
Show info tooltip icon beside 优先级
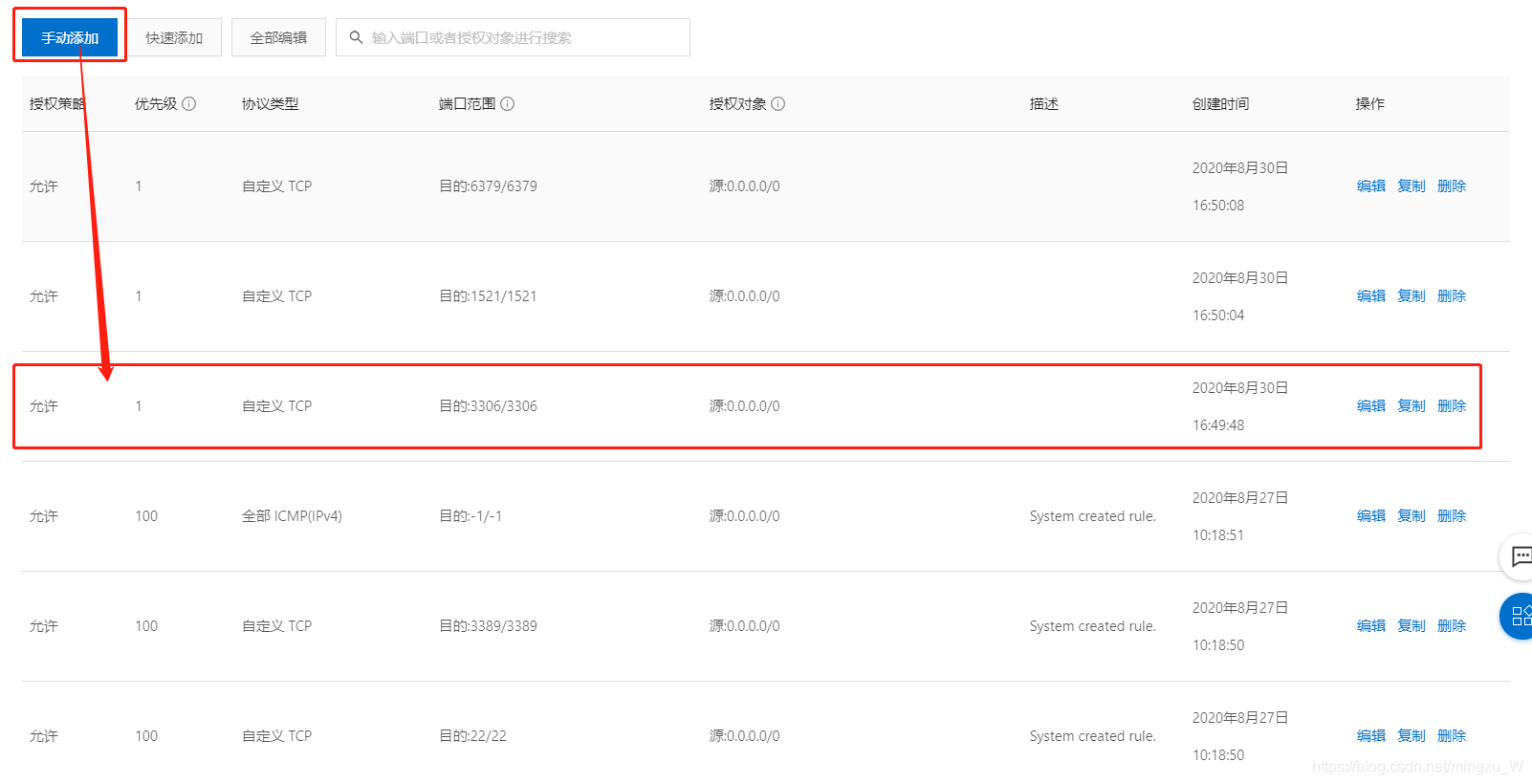click(x=189, y=103)
